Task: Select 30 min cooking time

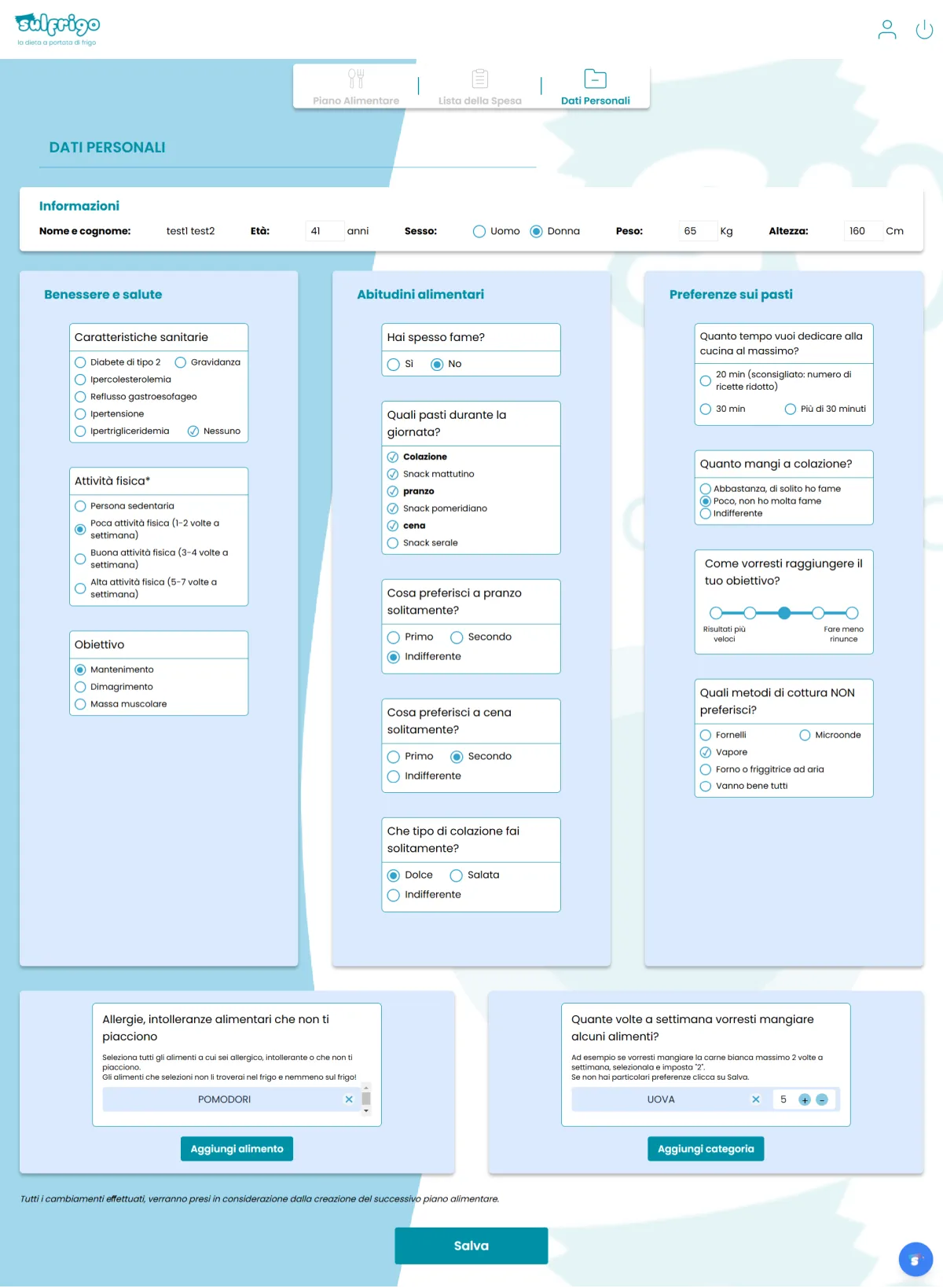Action: click(706, 409)
